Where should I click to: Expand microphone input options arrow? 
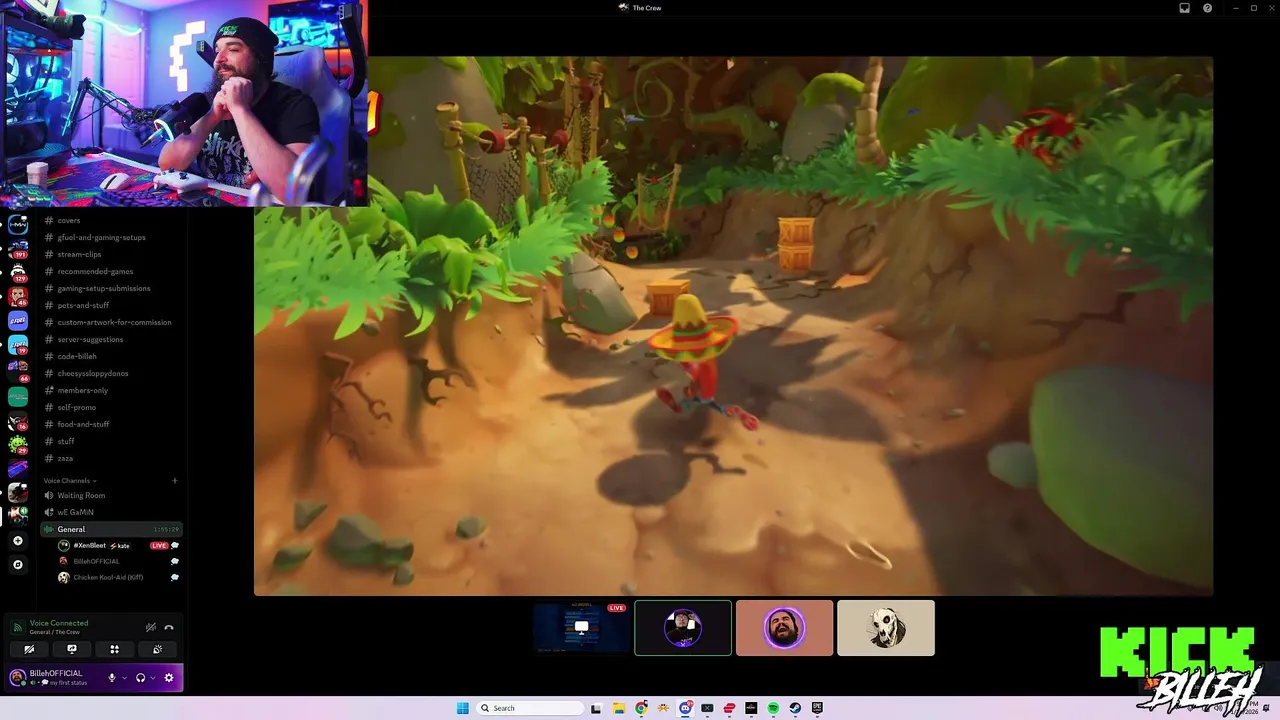[x=124, y=678]
